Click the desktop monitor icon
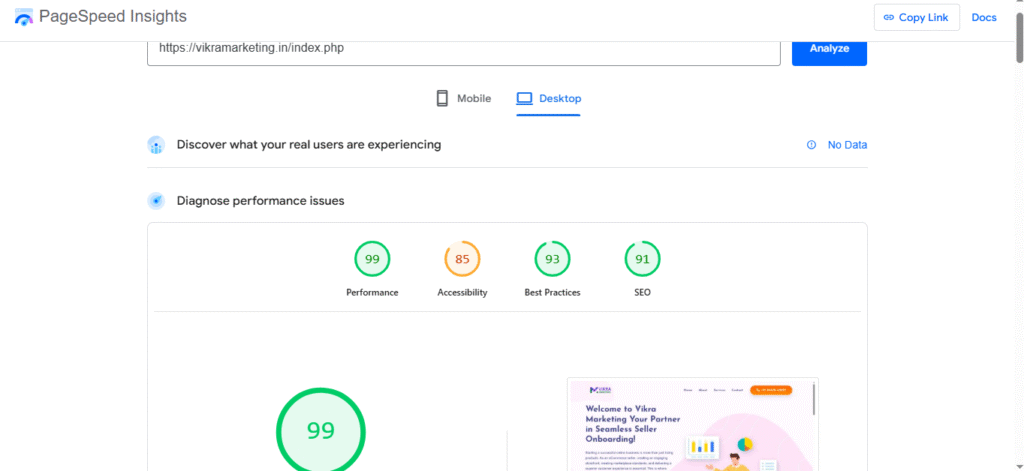Image resolution: width=1024 pixels, height=471 pixels. tap(524, 98)
